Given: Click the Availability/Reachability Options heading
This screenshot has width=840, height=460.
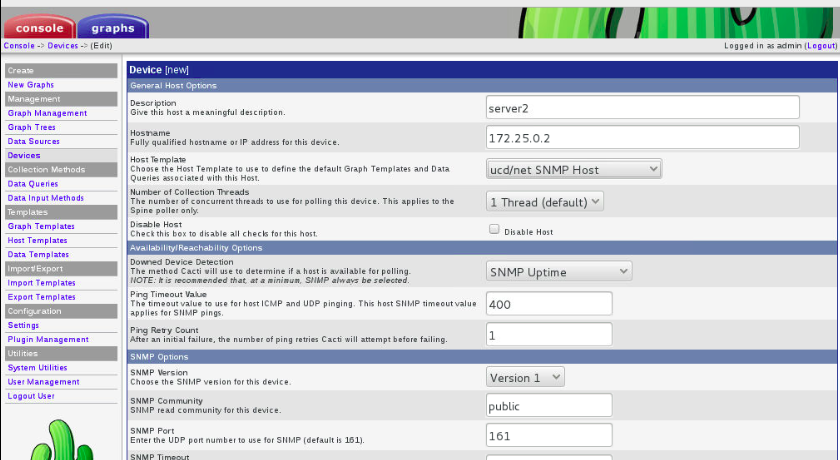Looking at the screenshot, I should click(196, 248).
